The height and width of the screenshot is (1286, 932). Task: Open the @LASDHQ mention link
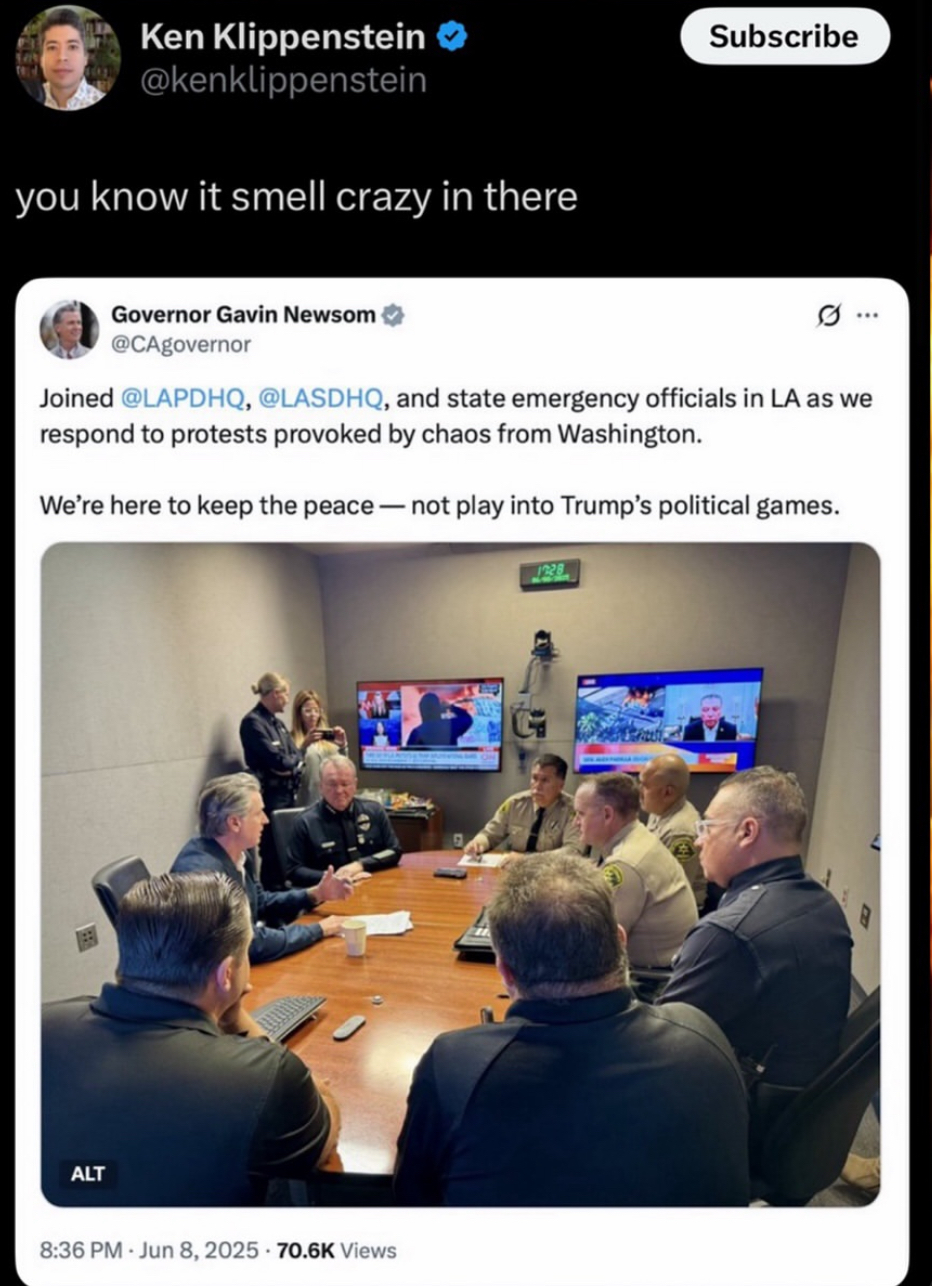[x=320, y=399]
